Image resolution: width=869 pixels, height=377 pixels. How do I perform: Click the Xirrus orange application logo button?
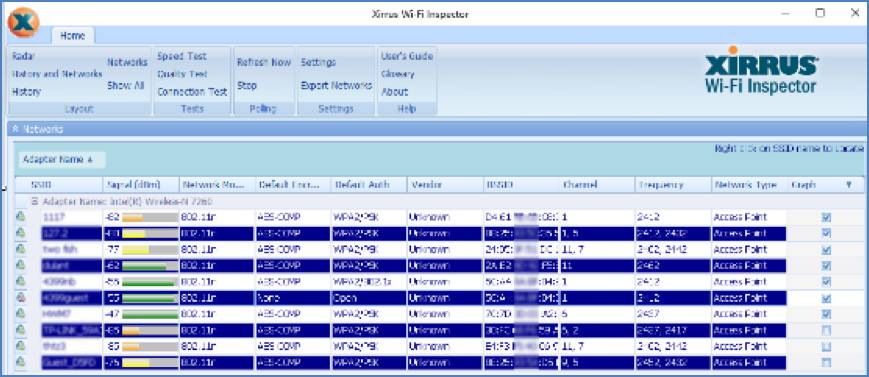(x=23, y=22)
